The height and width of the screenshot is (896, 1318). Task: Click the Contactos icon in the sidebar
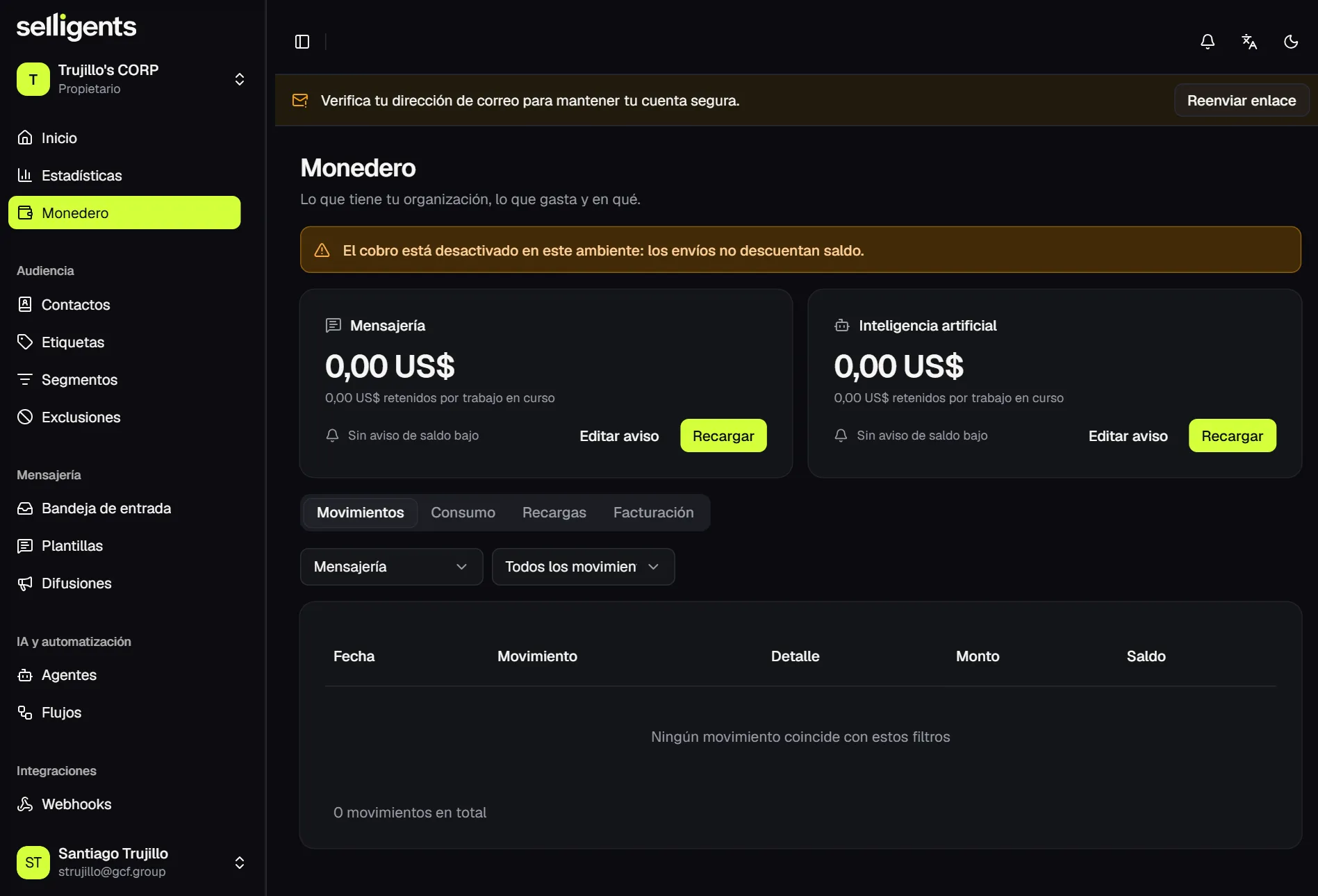click(x=25, y=304)
